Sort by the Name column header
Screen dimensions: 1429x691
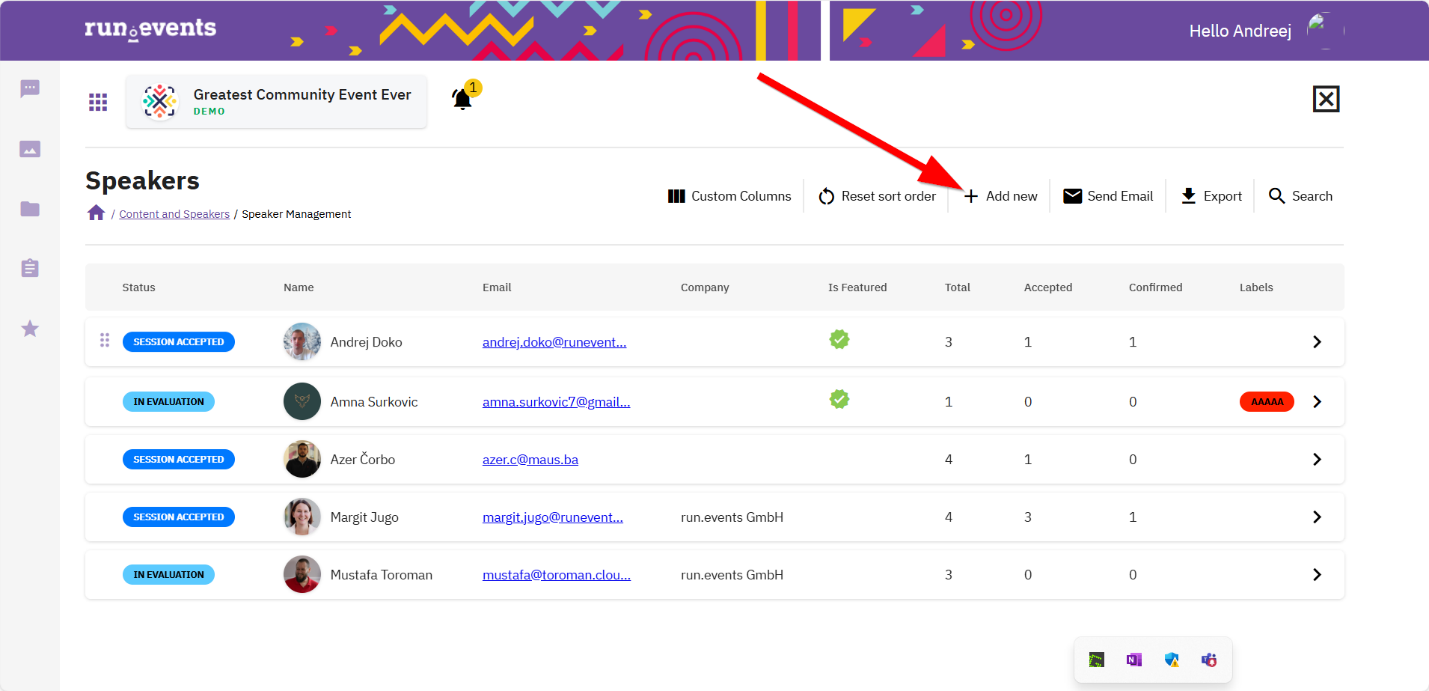299,287
